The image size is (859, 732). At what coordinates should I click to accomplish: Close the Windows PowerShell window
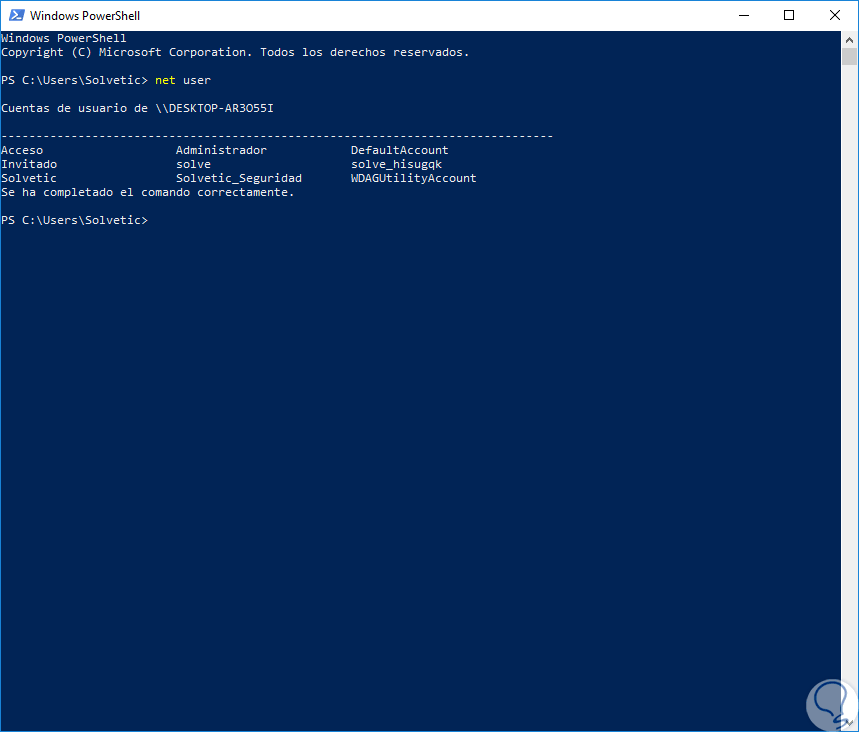(834, 15)
